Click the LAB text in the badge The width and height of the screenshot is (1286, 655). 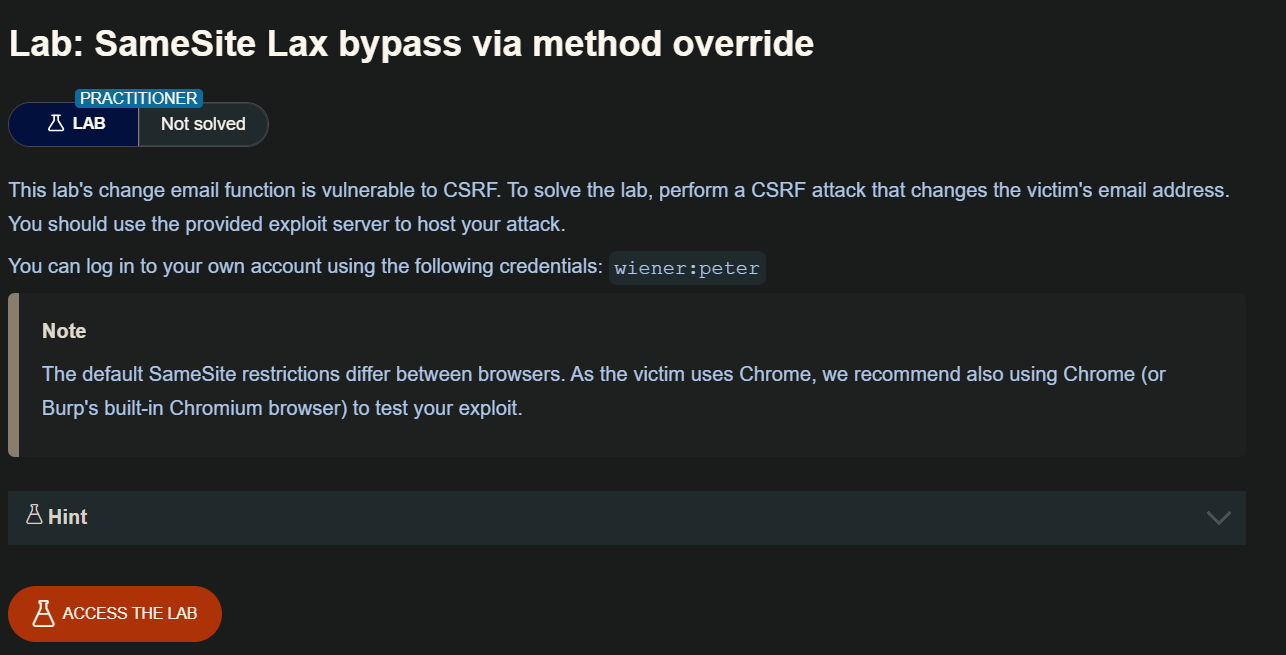click(x=89, y=124)
